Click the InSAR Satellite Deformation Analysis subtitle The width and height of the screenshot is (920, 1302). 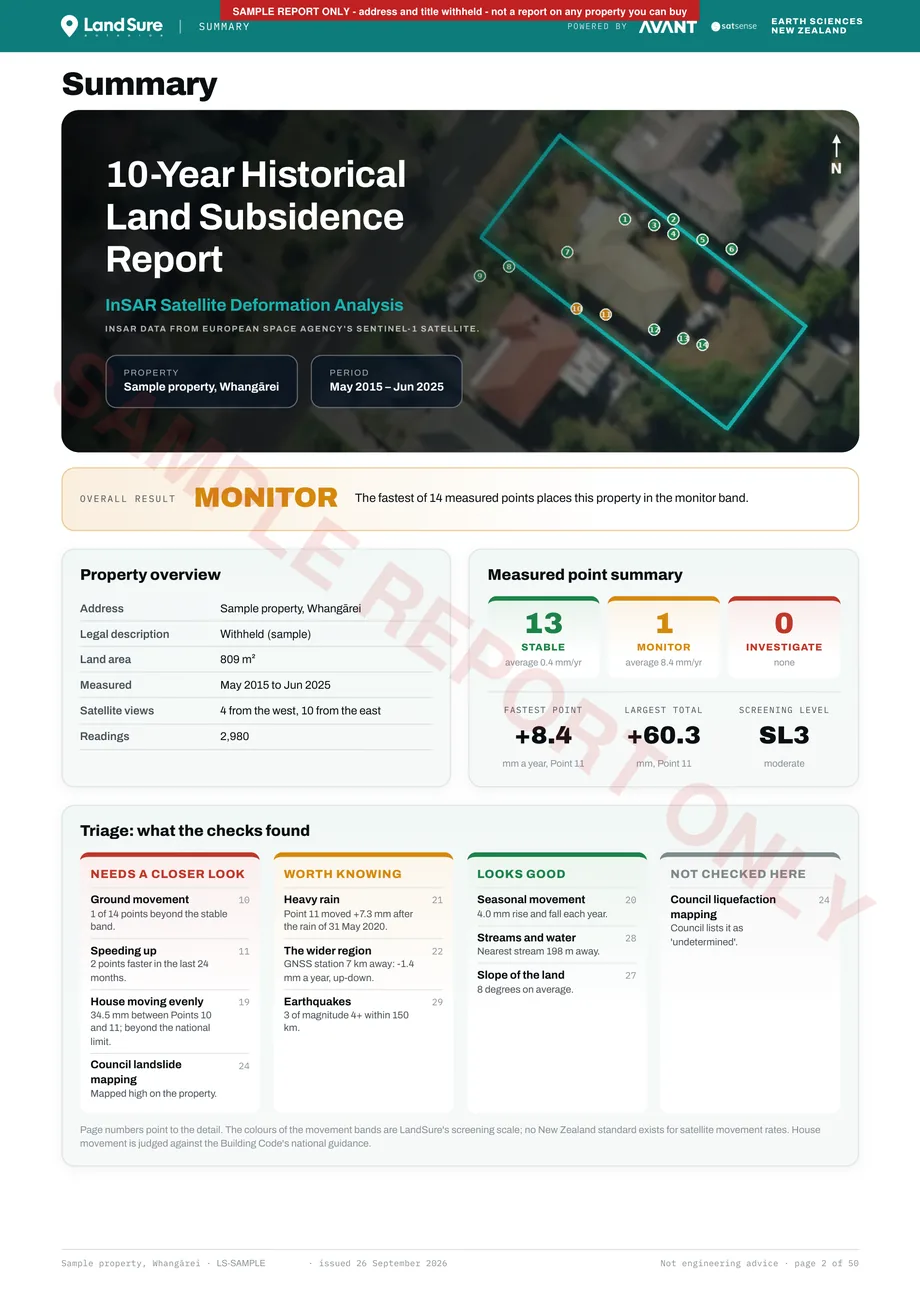pos(254,305)
